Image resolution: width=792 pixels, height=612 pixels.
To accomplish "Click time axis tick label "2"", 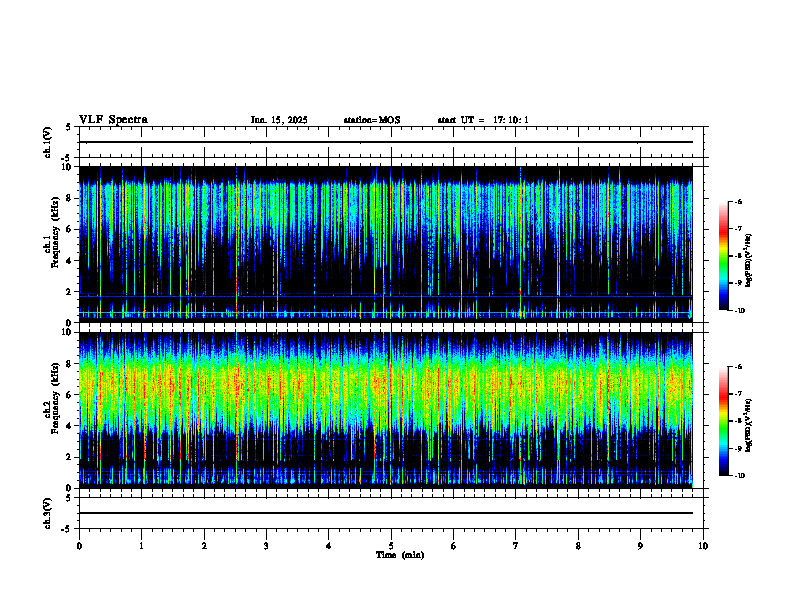I will pyautogui.click(x=204, y=546).
